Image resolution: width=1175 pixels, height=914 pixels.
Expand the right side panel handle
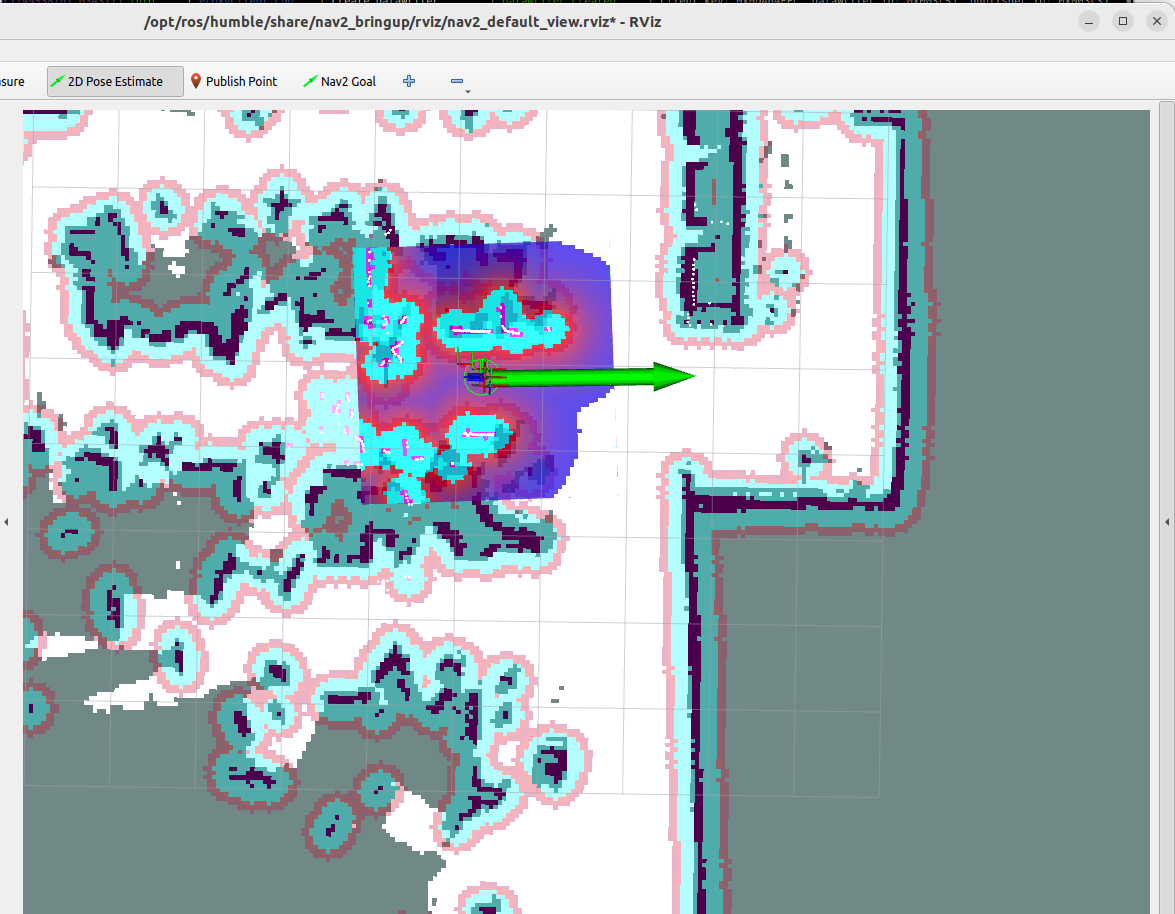tap(1168, 521)
